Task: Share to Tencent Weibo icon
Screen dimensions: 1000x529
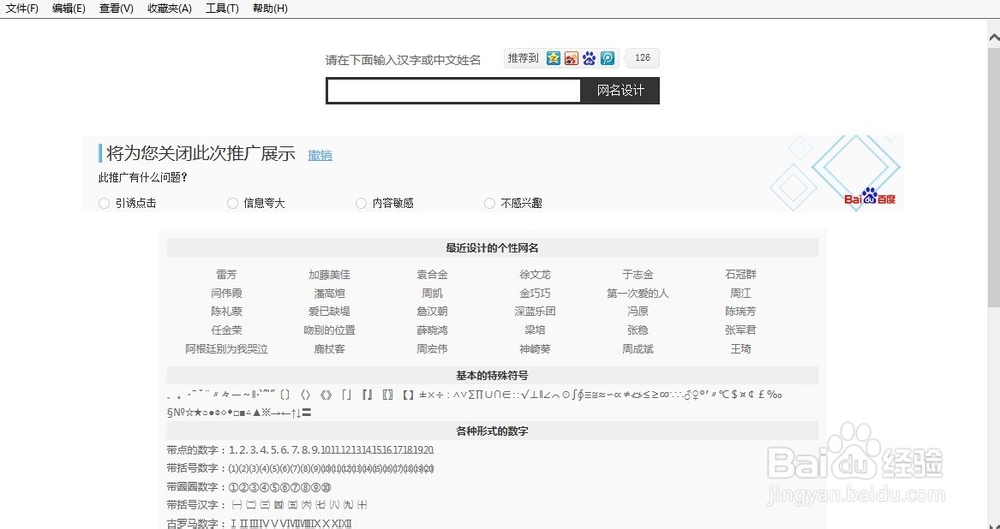Action: (x=608, y=58)
